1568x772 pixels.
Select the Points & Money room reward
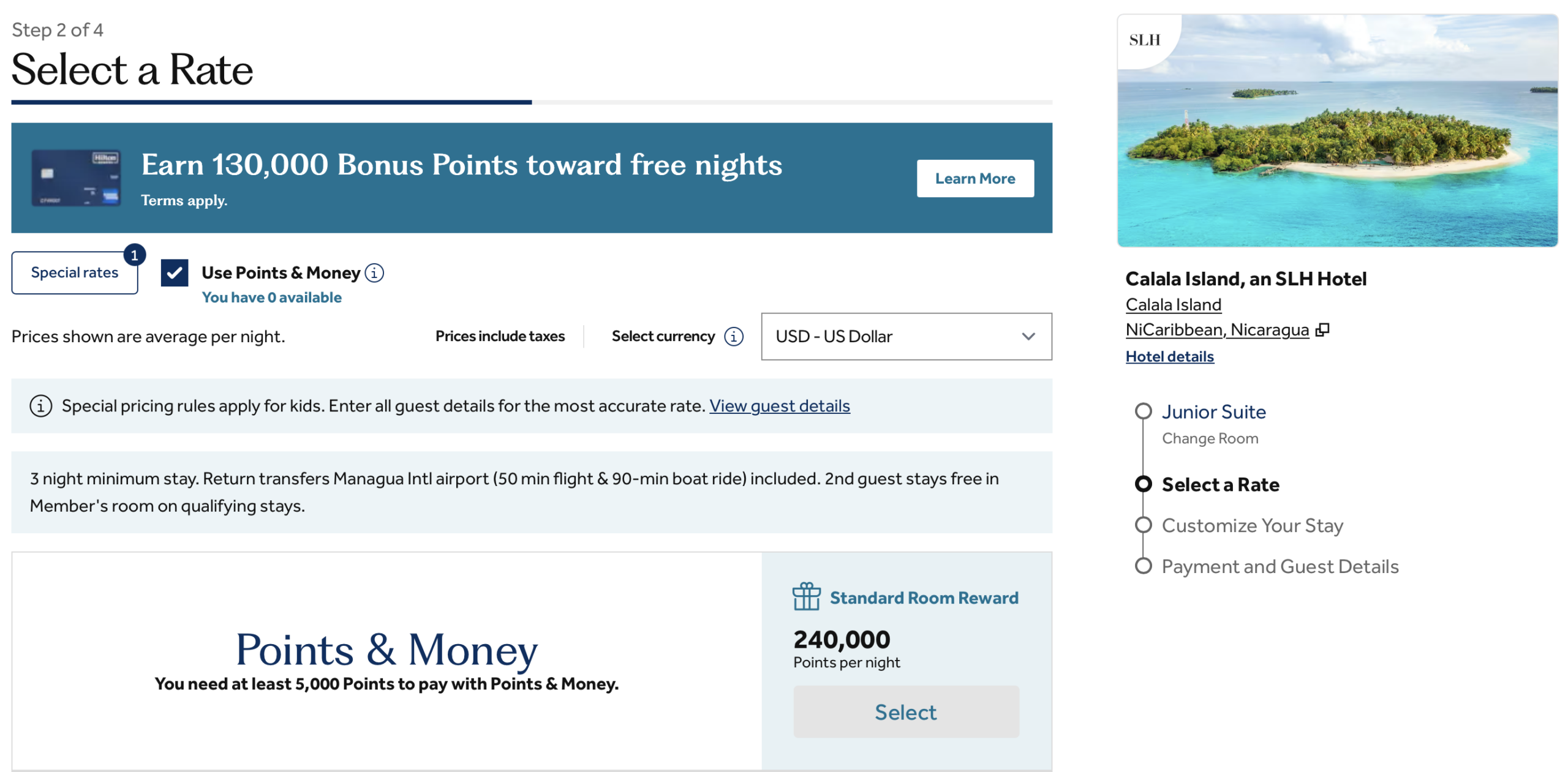(x=905, y=711)
